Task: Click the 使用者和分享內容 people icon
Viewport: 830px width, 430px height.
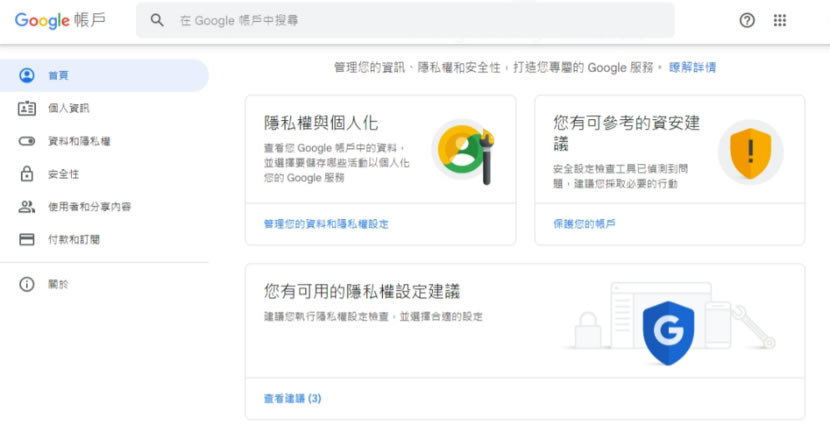Action: [x=27, y=207]
